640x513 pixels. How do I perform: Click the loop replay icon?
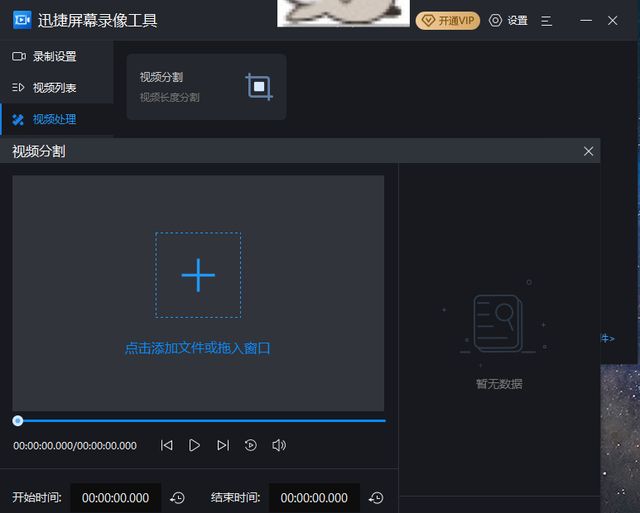251,445
